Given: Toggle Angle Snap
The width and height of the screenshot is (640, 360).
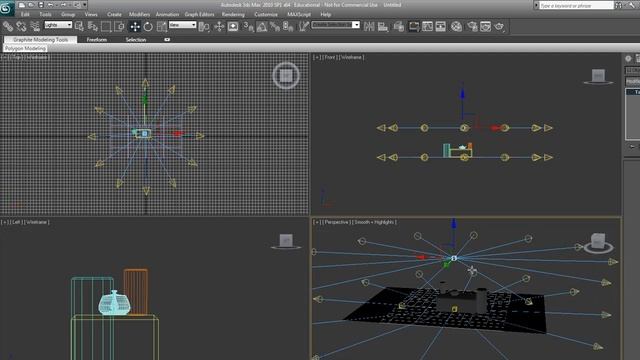Looking at the screenshot, I should pyautogui.click(x=262, y=27).
